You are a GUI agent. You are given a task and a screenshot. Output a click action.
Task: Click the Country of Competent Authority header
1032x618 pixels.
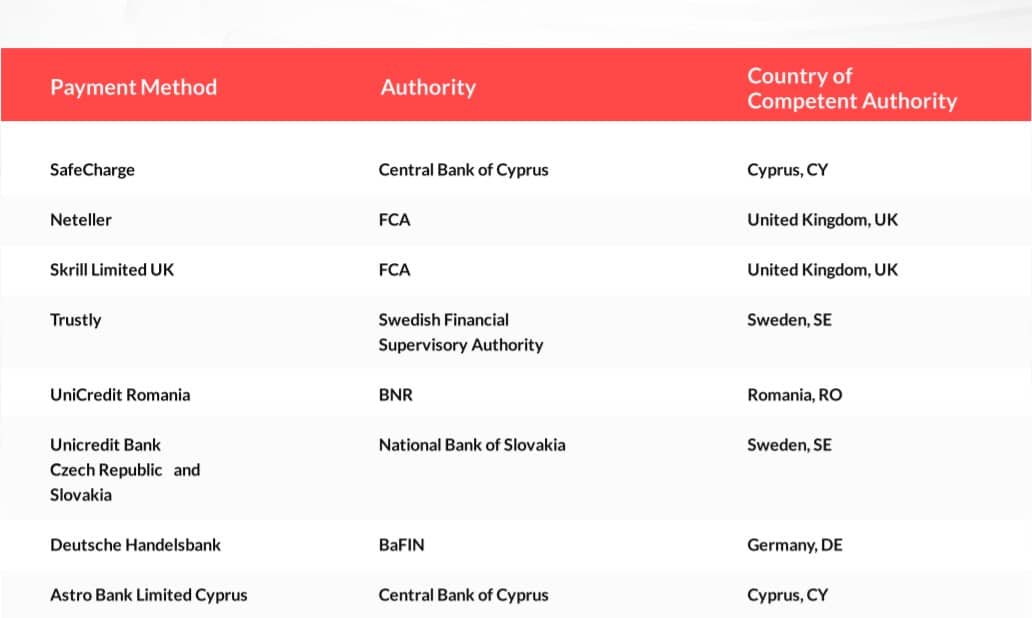(x=852, y=88)
